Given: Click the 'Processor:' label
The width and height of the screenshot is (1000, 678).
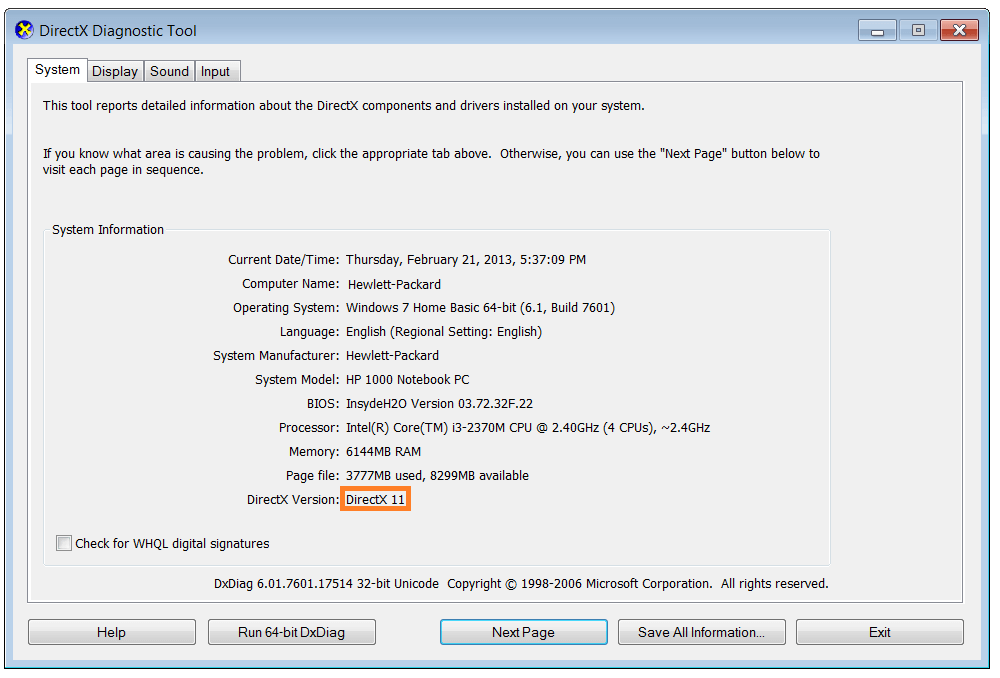Looking at the screenshot, I should pyautogui.click(x=309, y=427).
